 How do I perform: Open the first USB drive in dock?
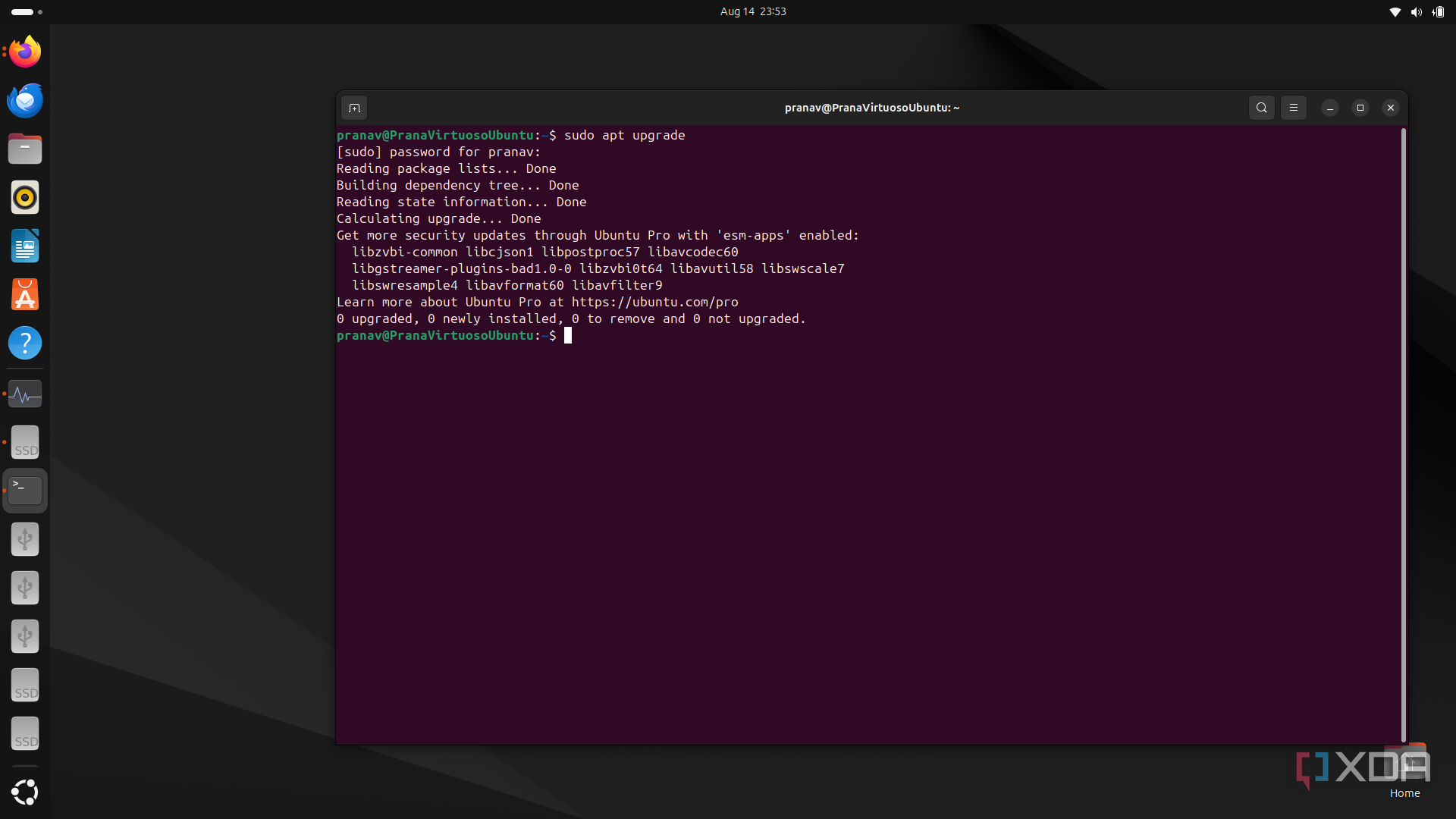[25, 539]
